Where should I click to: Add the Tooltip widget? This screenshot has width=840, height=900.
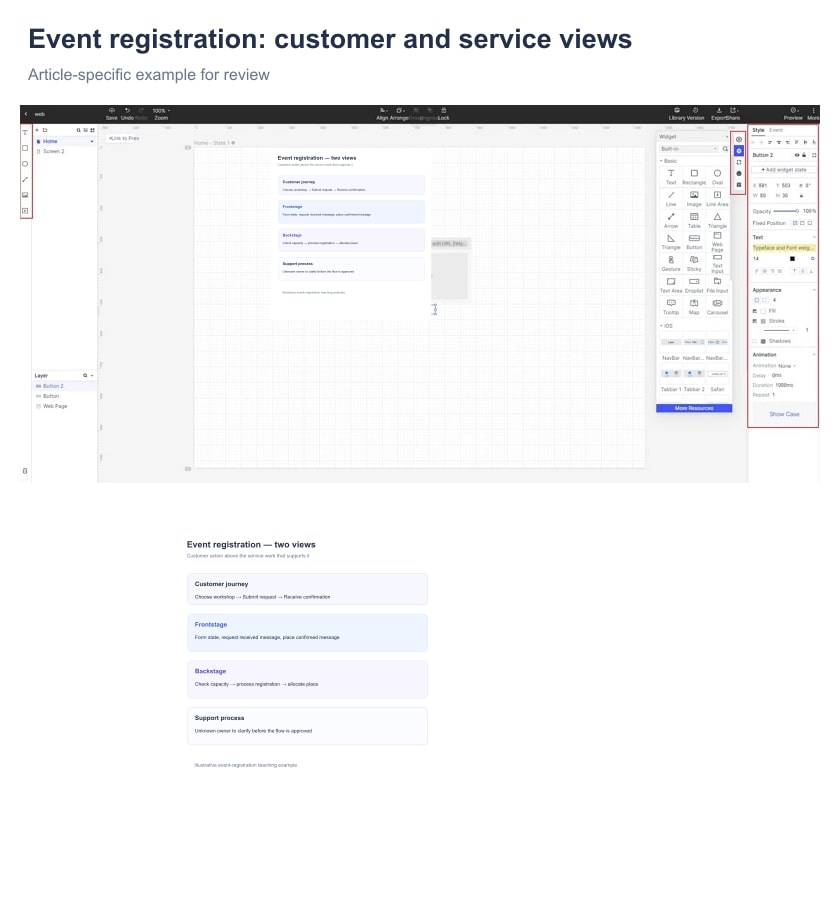(x=671, y=307)
